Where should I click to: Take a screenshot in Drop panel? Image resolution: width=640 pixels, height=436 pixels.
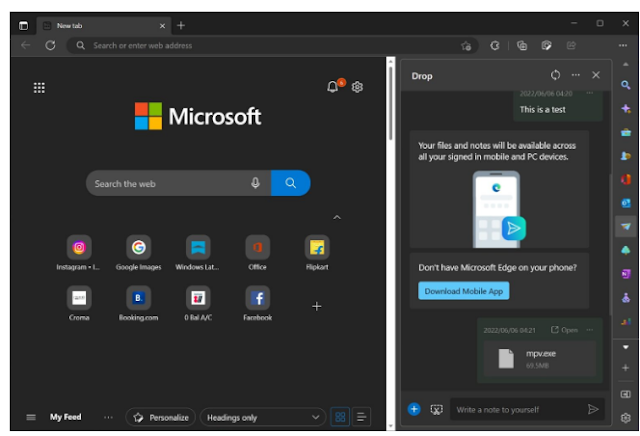[x=436, y=409]
